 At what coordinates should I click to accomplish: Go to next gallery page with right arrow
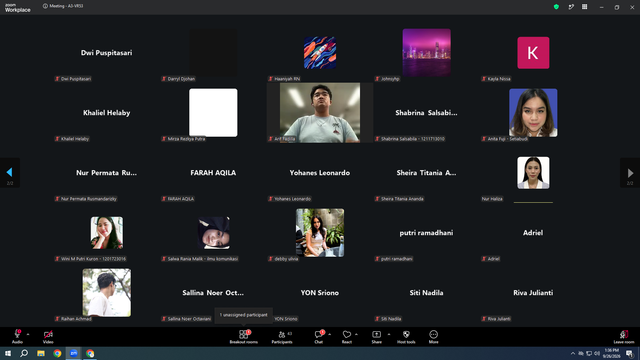click(x=630, y=173)
